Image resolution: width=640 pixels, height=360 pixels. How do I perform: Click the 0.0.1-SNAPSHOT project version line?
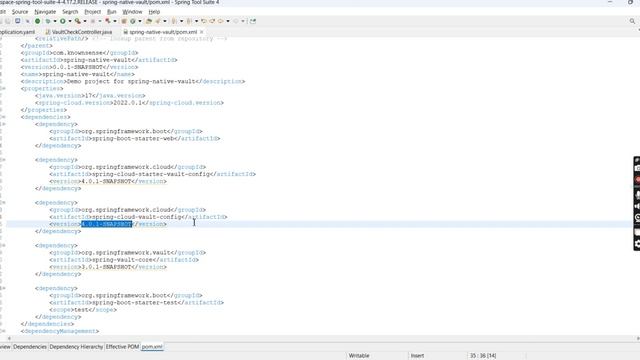coord(80,67)
